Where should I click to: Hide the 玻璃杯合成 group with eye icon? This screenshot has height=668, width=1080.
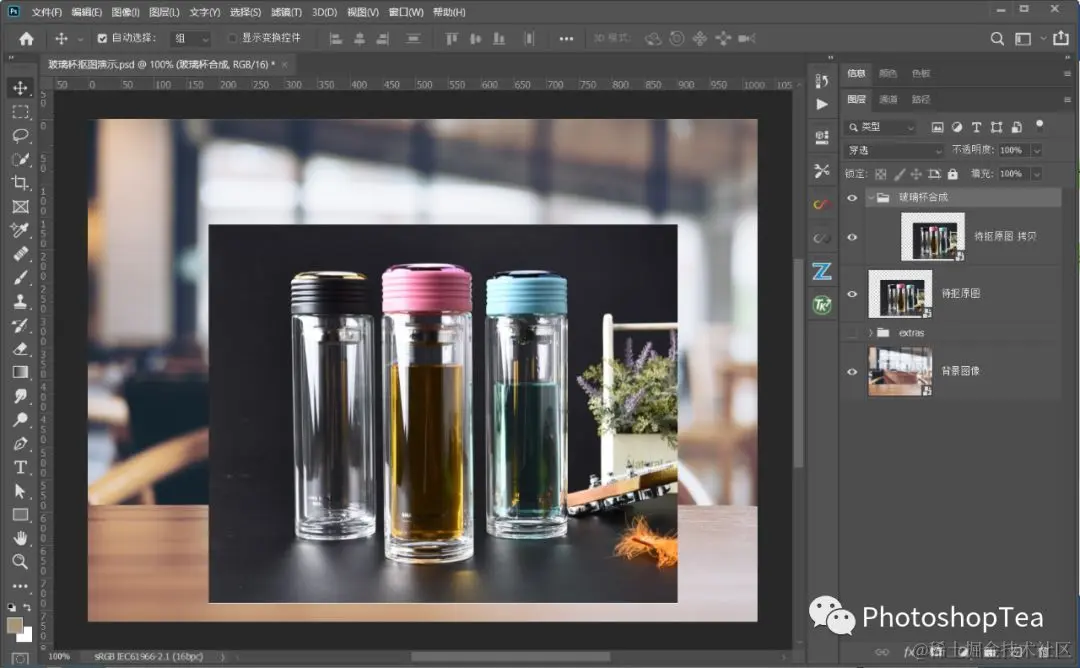852,198
